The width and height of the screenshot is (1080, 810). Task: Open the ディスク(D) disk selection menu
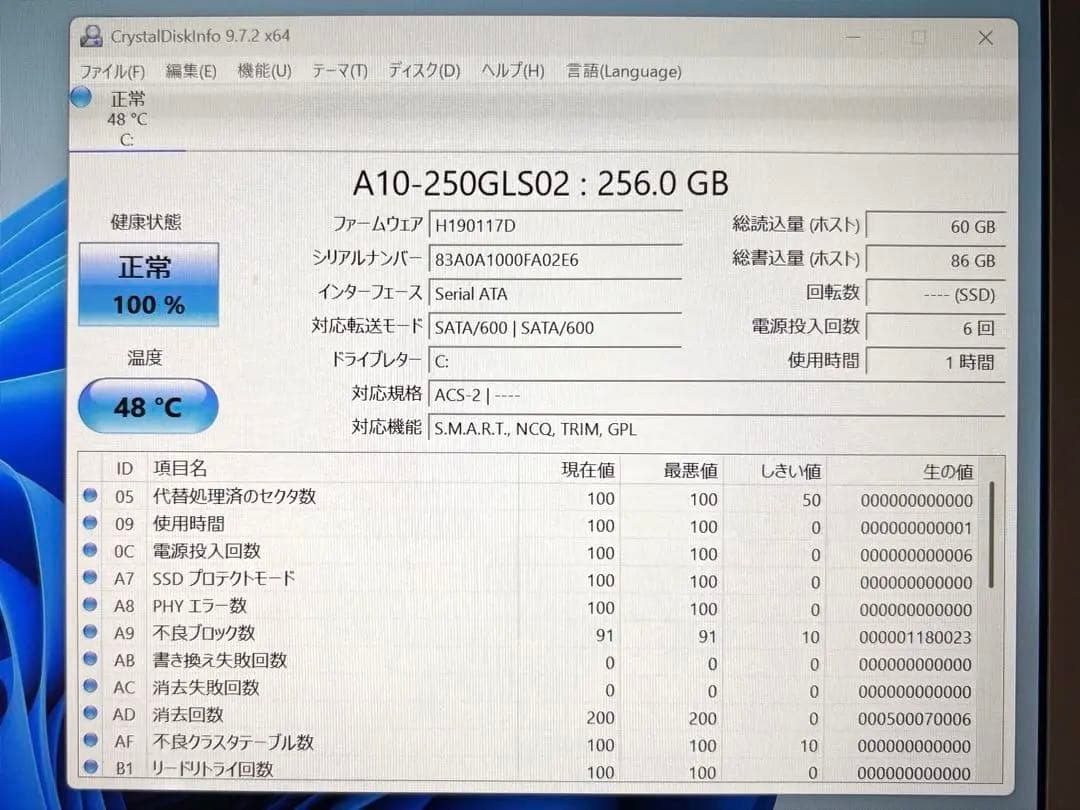423,71
